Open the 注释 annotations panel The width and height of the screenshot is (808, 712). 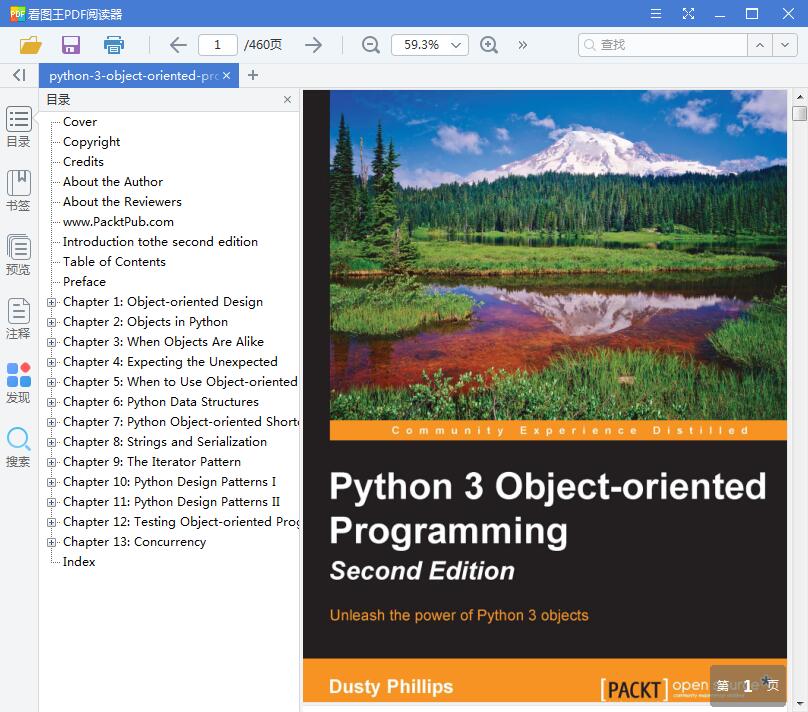19,318
